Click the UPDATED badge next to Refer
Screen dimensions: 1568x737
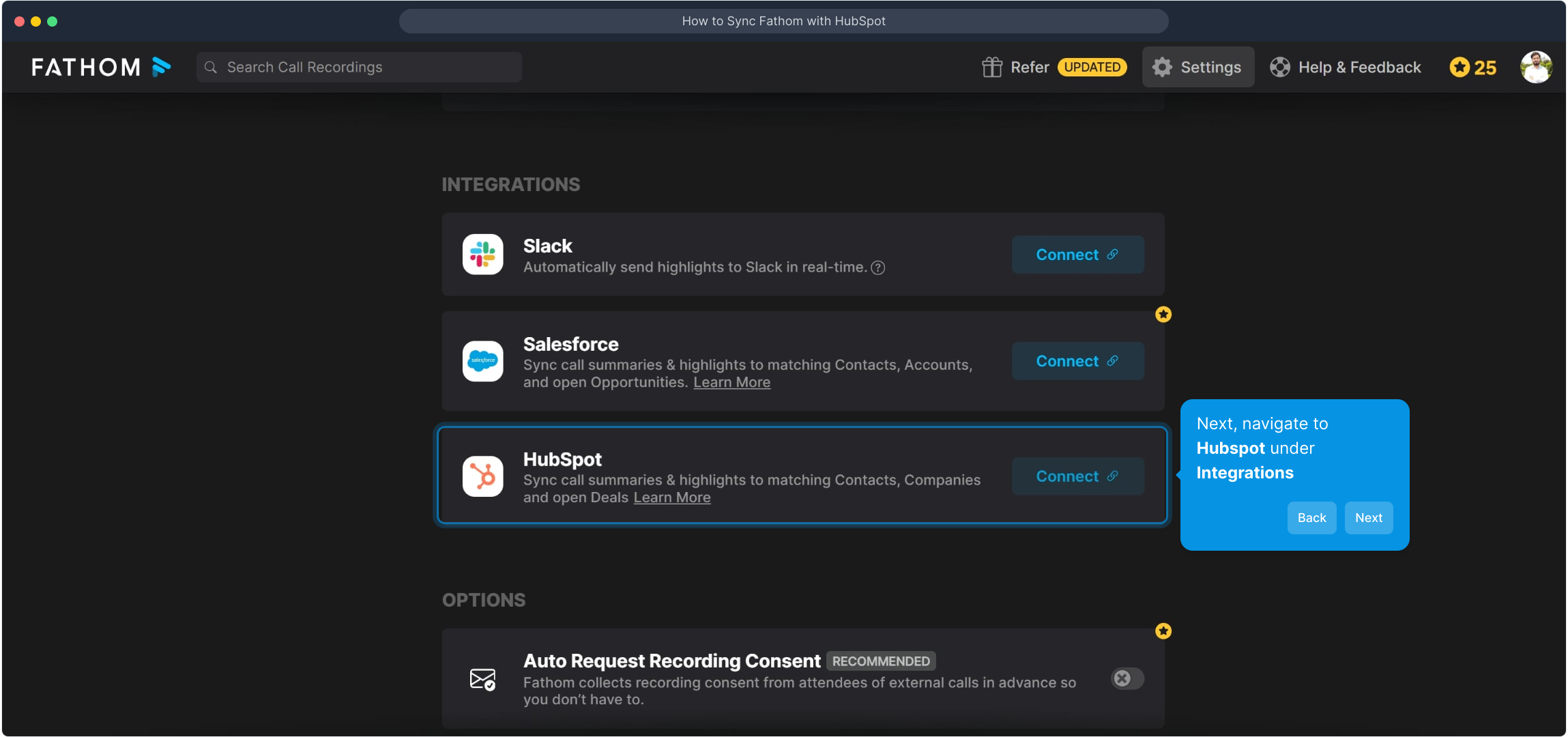point(1092,67)
